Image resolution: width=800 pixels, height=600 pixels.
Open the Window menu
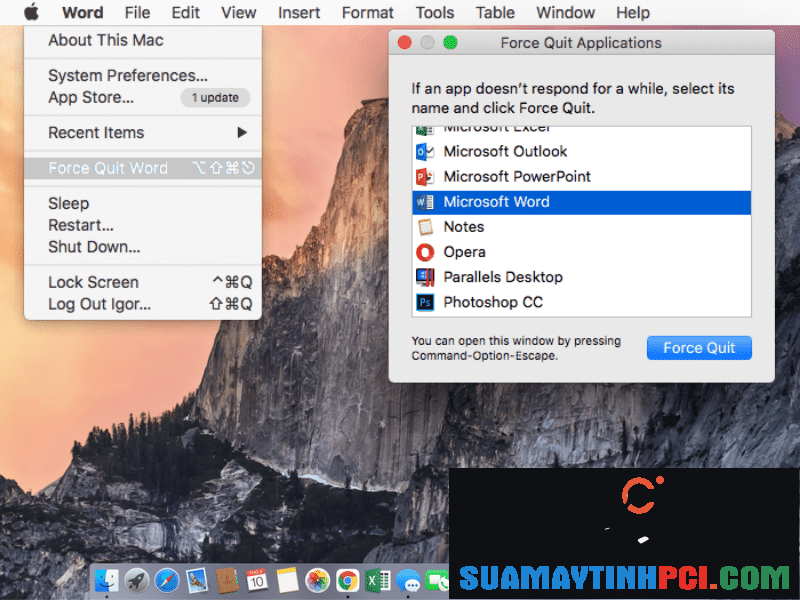click(x=565, y=12)
